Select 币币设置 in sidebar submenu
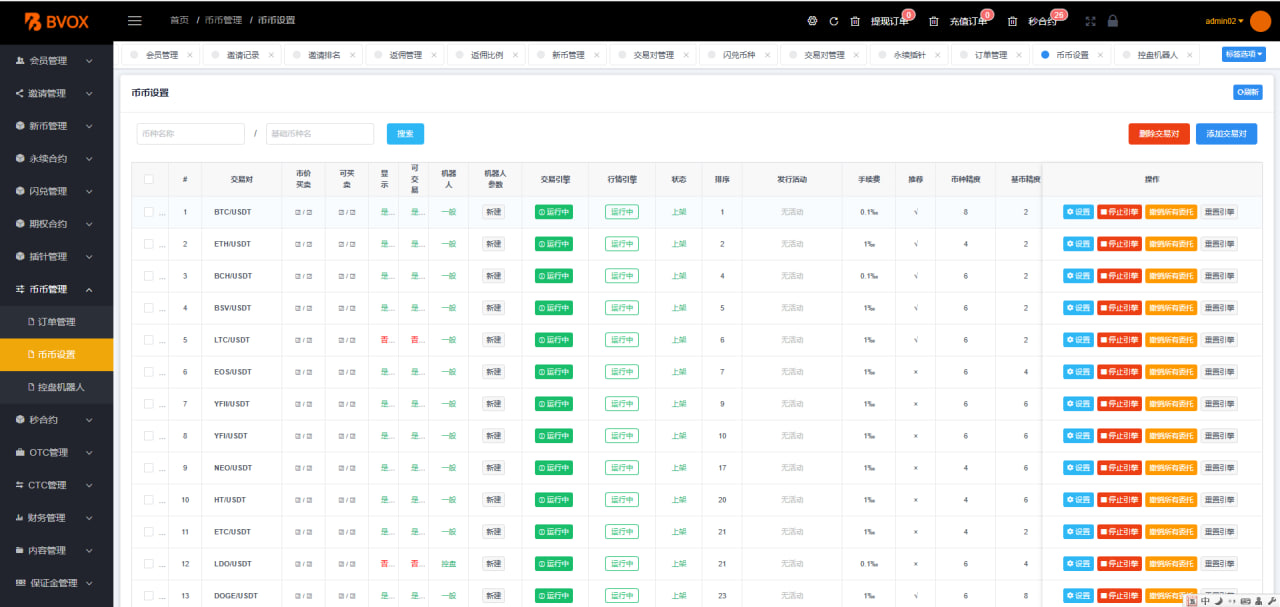Screen dimensions: 1280x607 [x=57, y=354]
